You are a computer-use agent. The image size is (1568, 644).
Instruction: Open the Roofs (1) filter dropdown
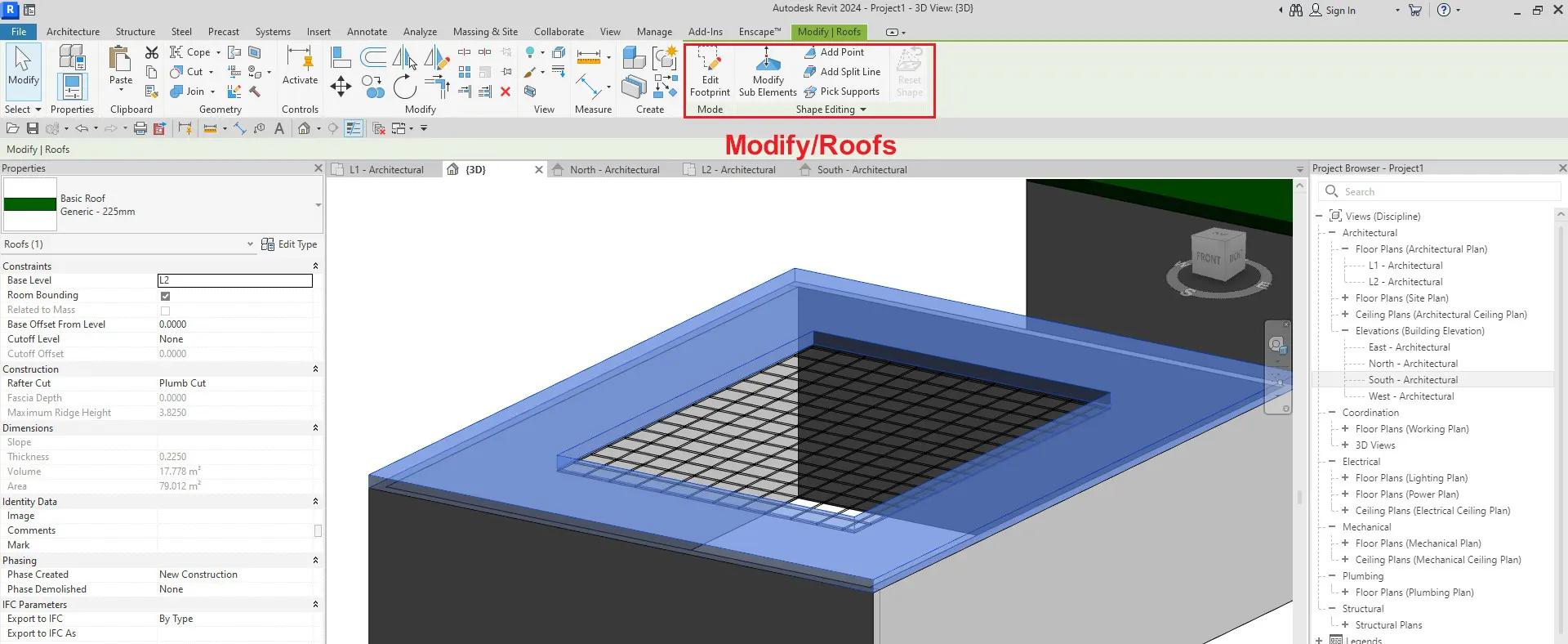click(x=250, y=244)
